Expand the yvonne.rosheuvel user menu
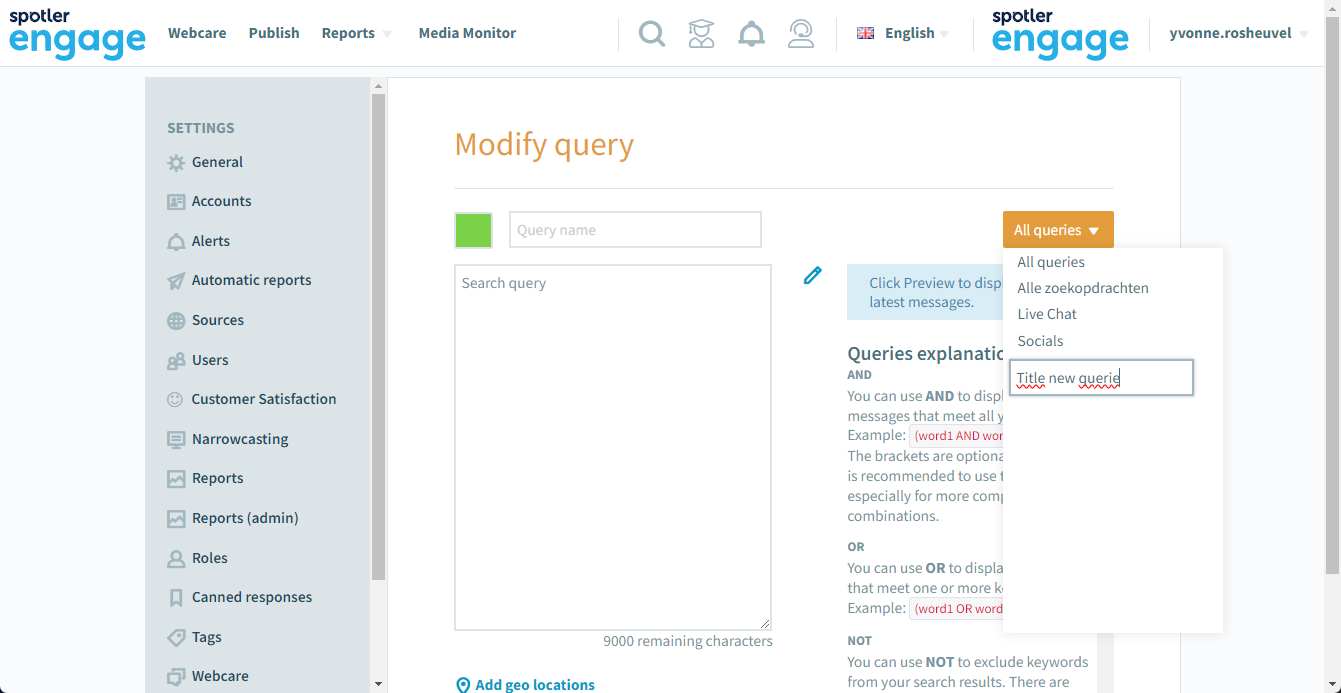 pyautogui.click(x=1238, y=33)
